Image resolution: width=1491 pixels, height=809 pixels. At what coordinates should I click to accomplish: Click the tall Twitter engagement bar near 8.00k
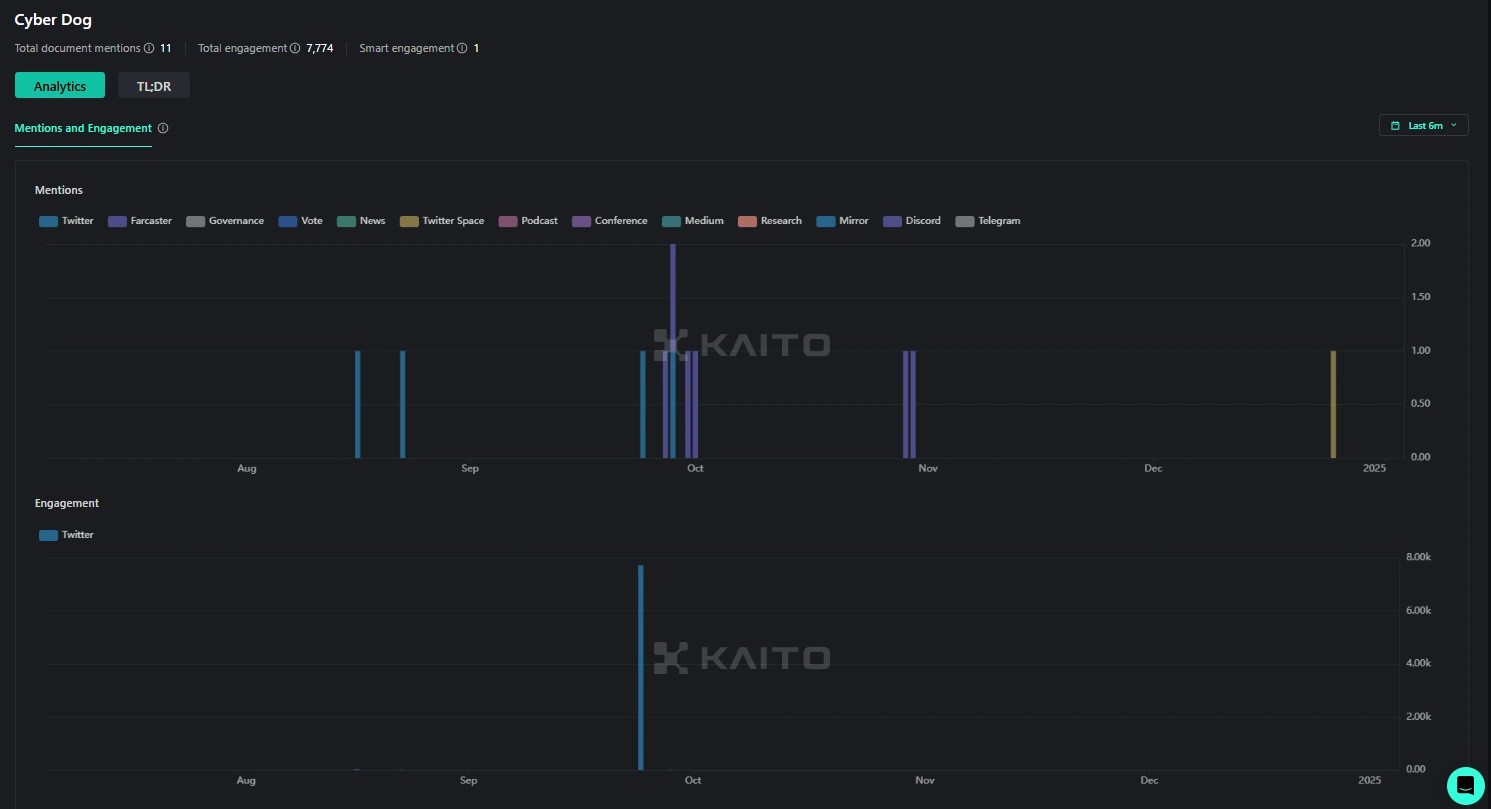640,667
